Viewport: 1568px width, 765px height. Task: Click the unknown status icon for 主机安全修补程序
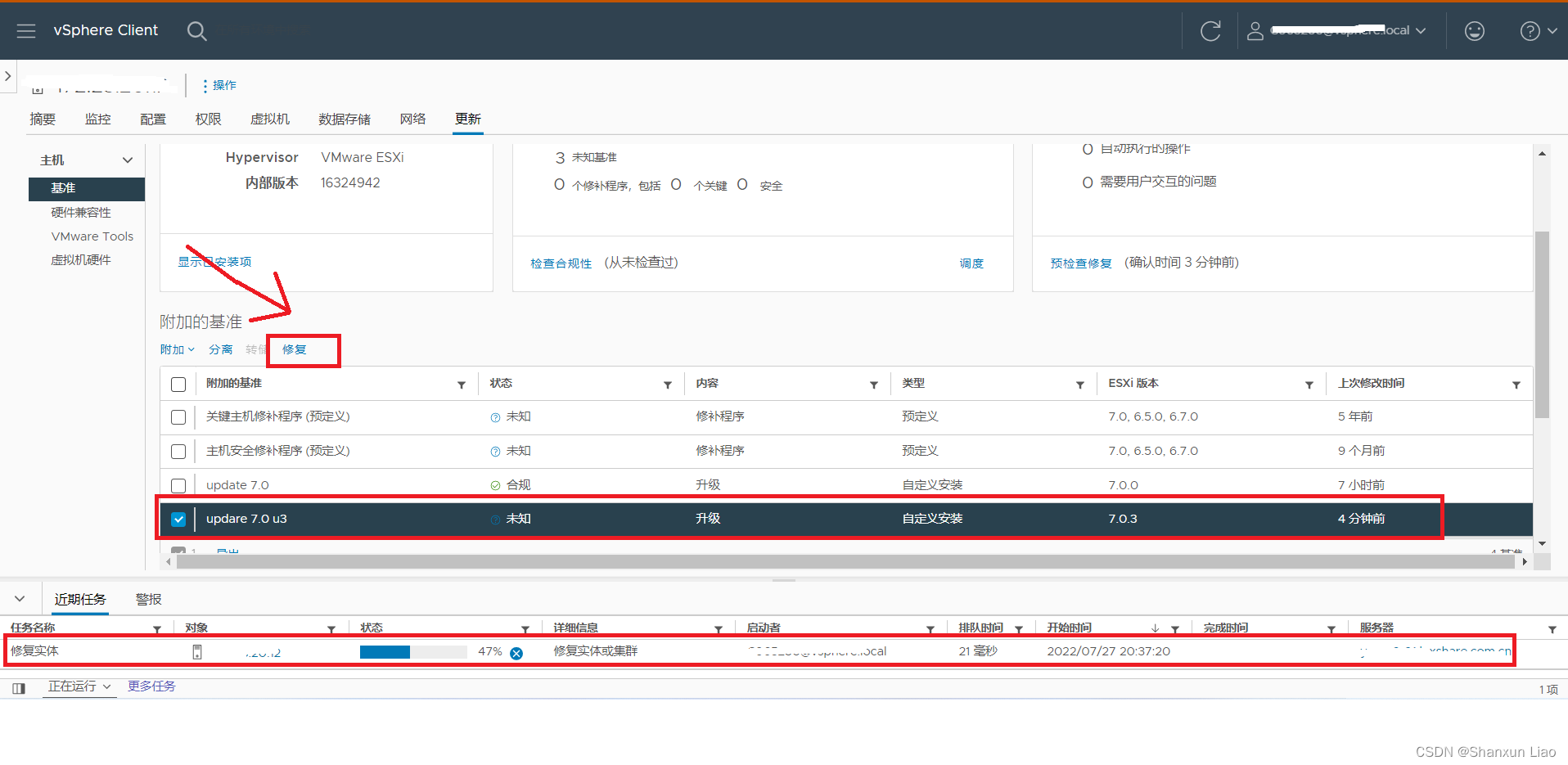pos(495,452)
